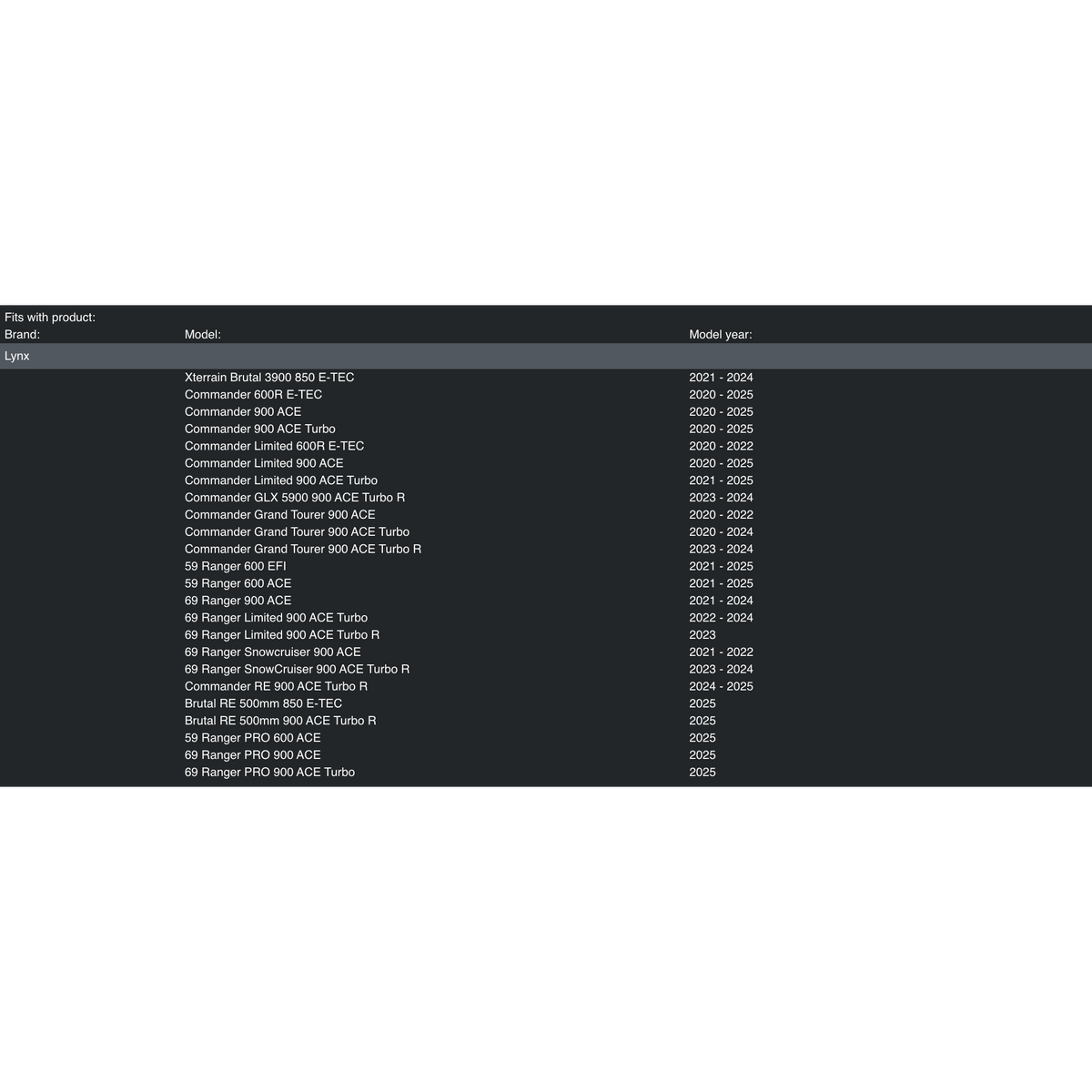Click the 'Model:' column header

pyautogui.click(x=203, y=335)
